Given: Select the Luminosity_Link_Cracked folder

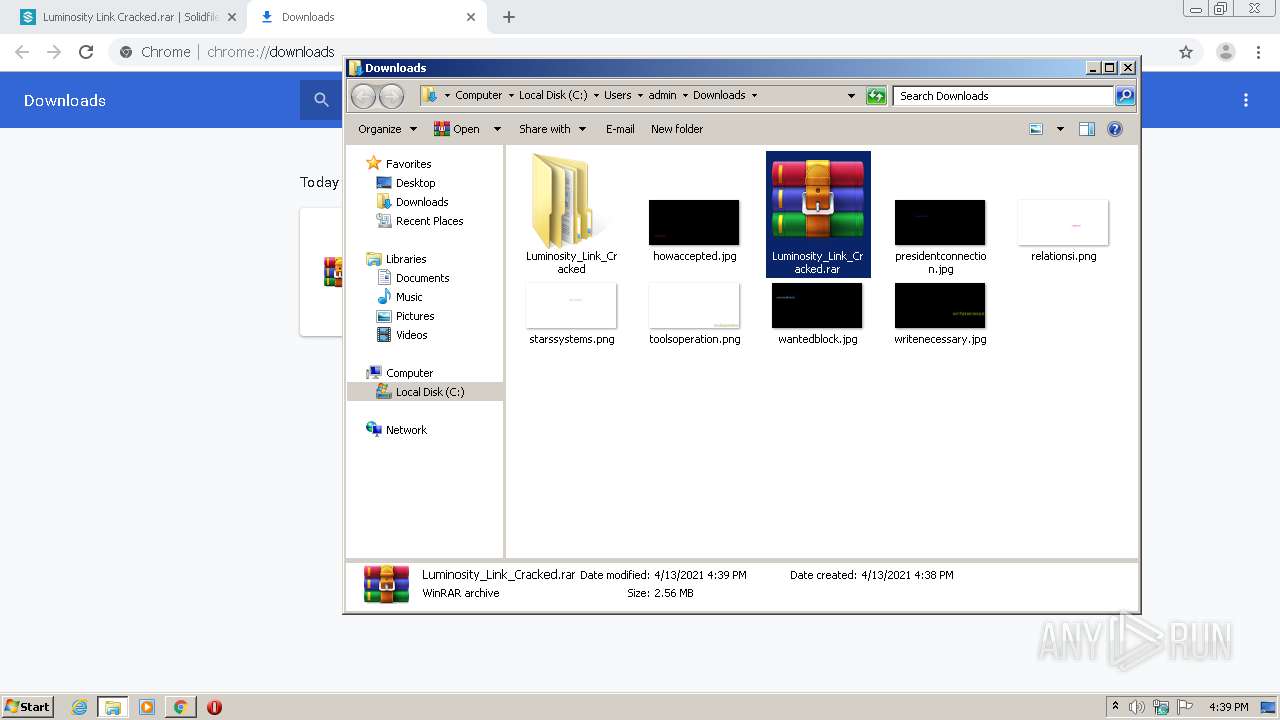Looking at the screenshot, I should (x=572, y=214).
